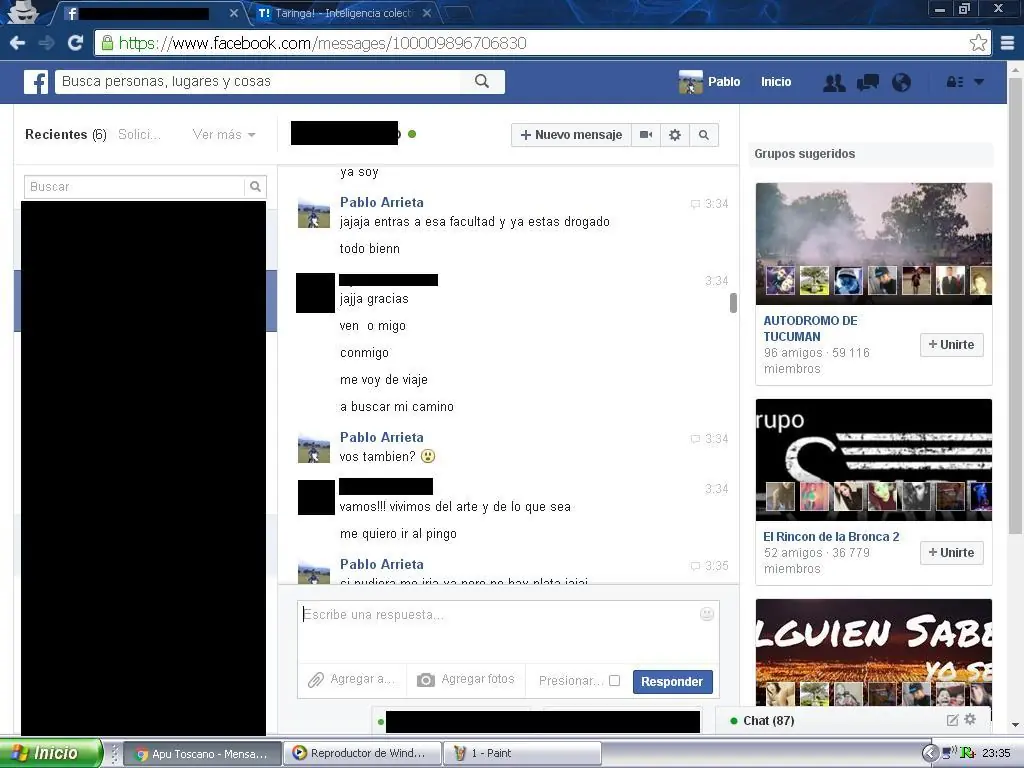Screen dimensions: 1024x768
Task: Add photos with camera Agregar fotos
Action: pos(466,680)
